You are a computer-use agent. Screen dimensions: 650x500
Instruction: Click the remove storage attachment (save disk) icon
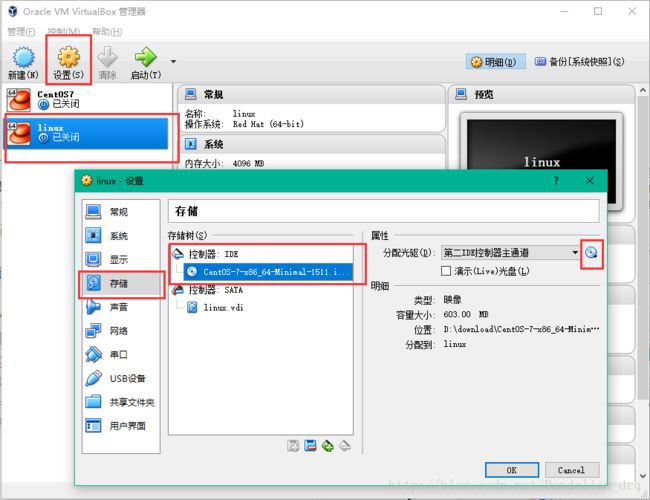point(310,446)
